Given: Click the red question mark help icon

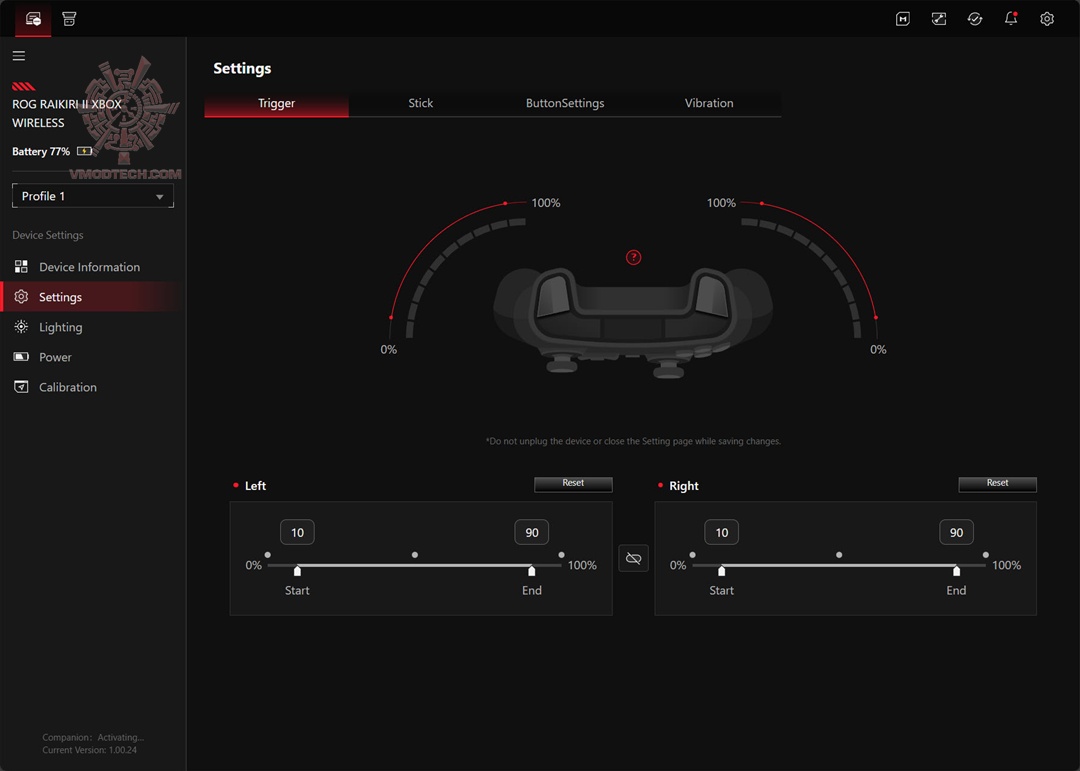Looking at the screenshot, I should 633,258.
